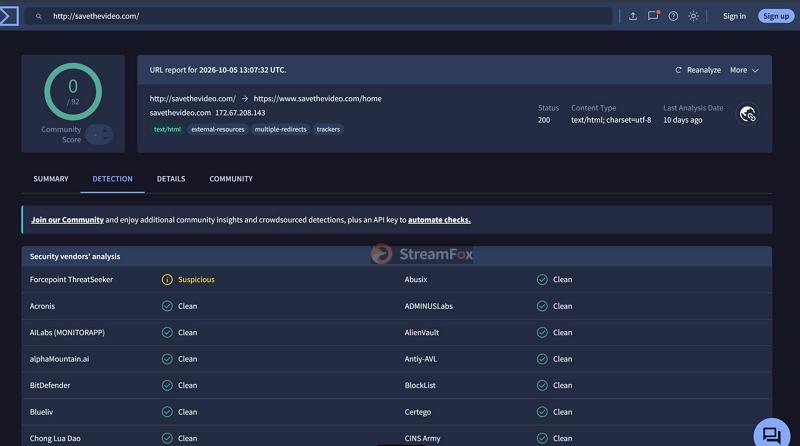Click Acronis clean checkmark icon

(x=167, y=306)
